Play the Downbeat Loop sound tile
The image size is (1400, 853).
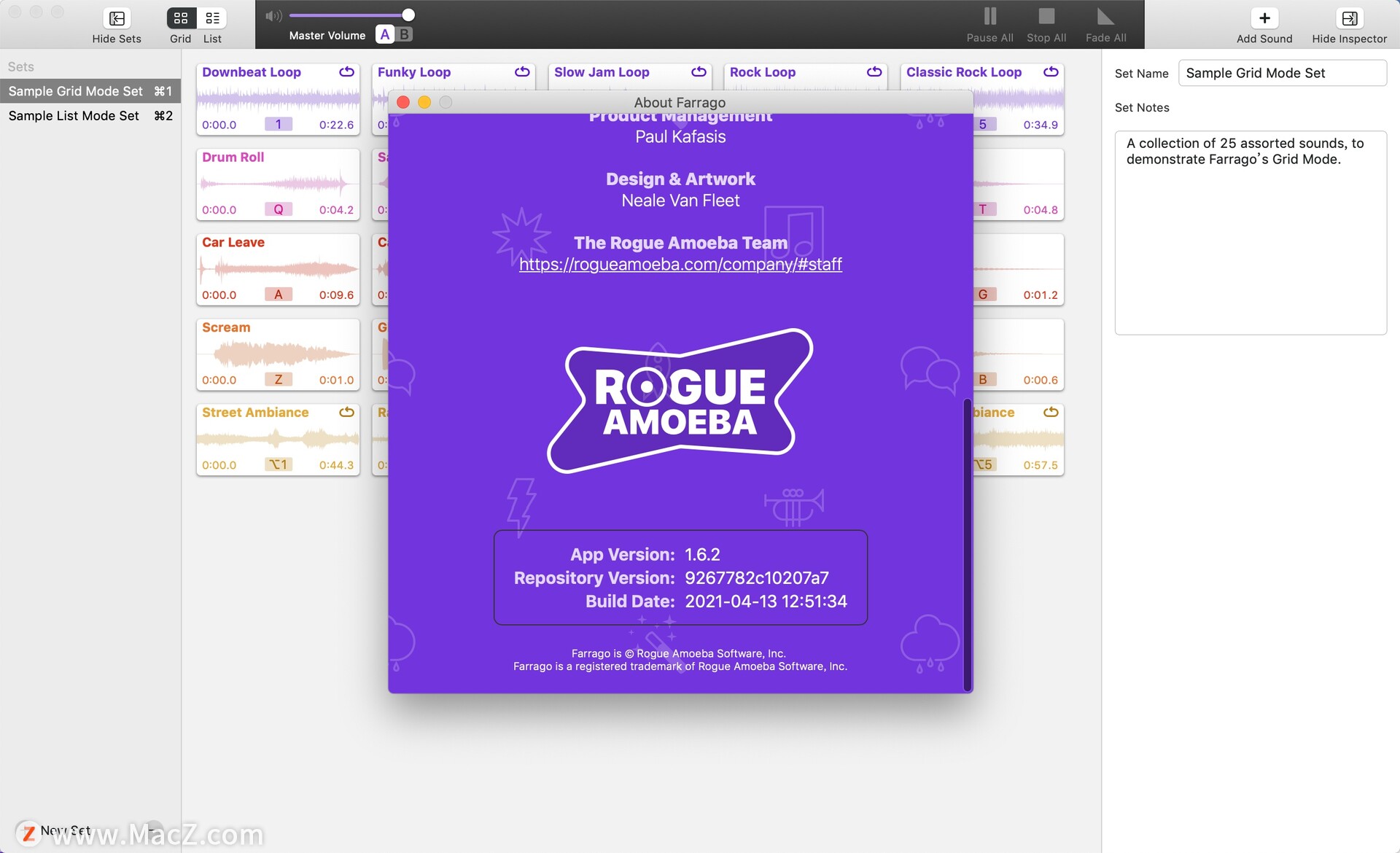click(278, 99)
